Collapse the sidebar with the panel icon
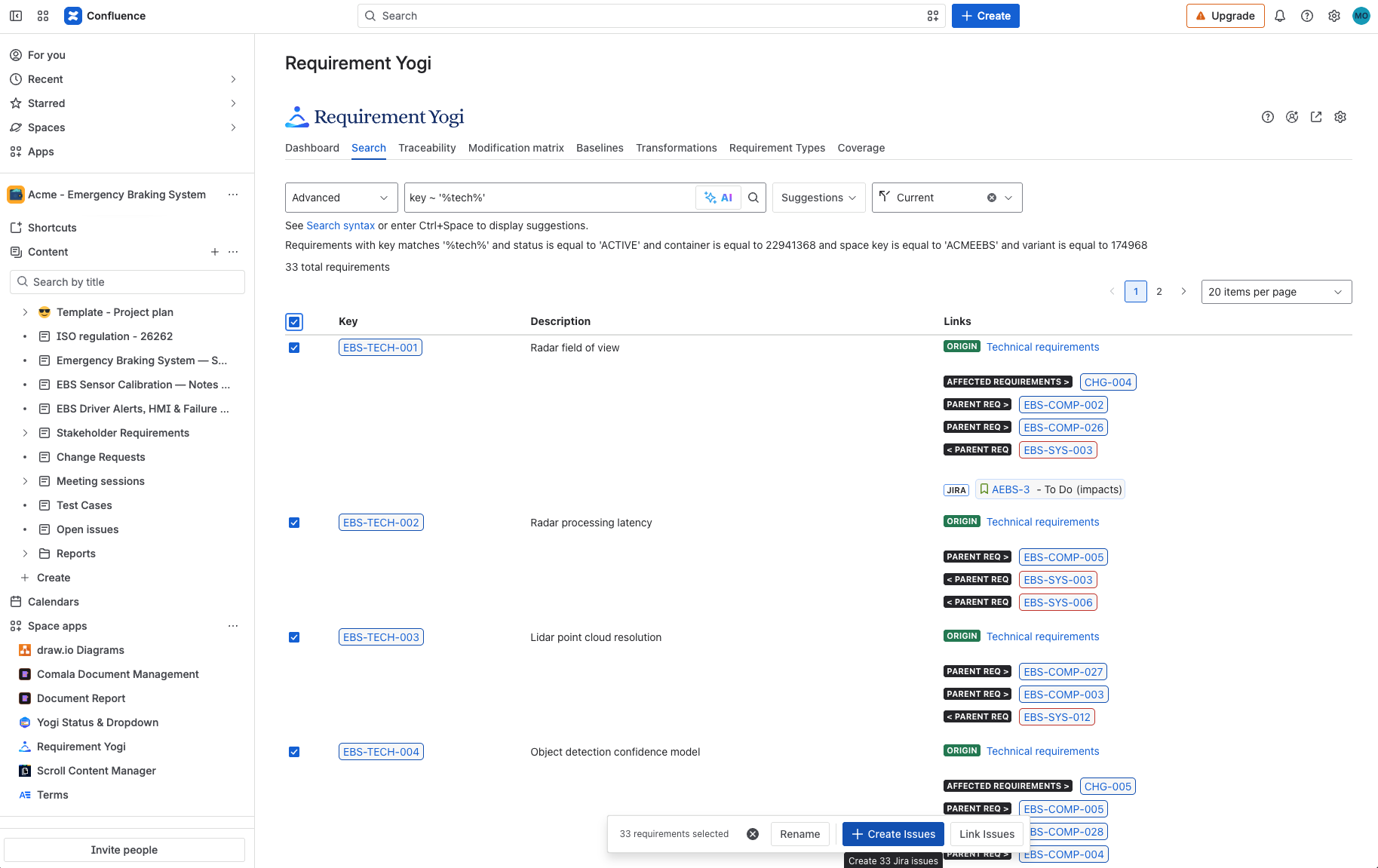The image size is (1378, 868). 16,16
